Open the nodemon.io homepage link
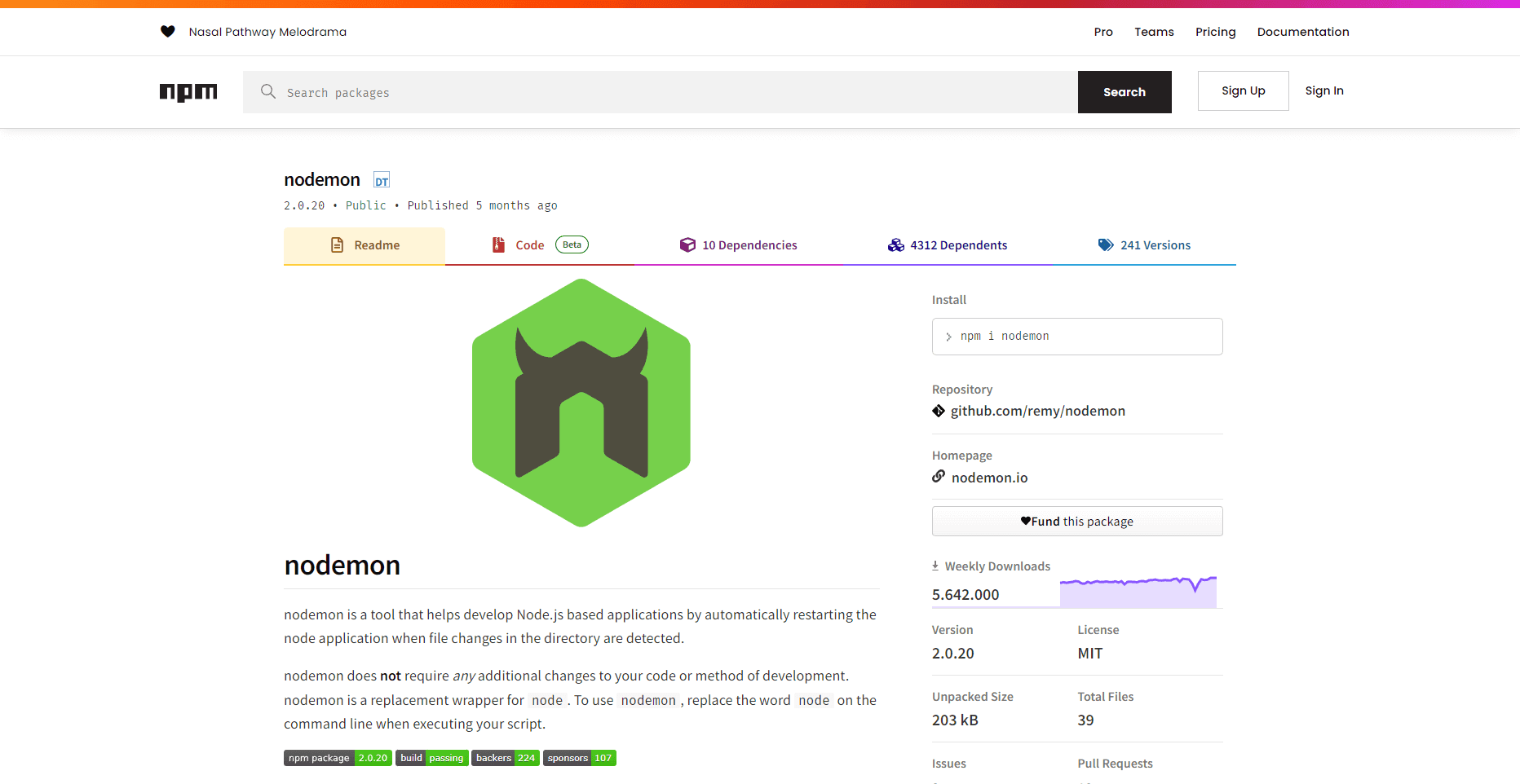 (989, 478)
